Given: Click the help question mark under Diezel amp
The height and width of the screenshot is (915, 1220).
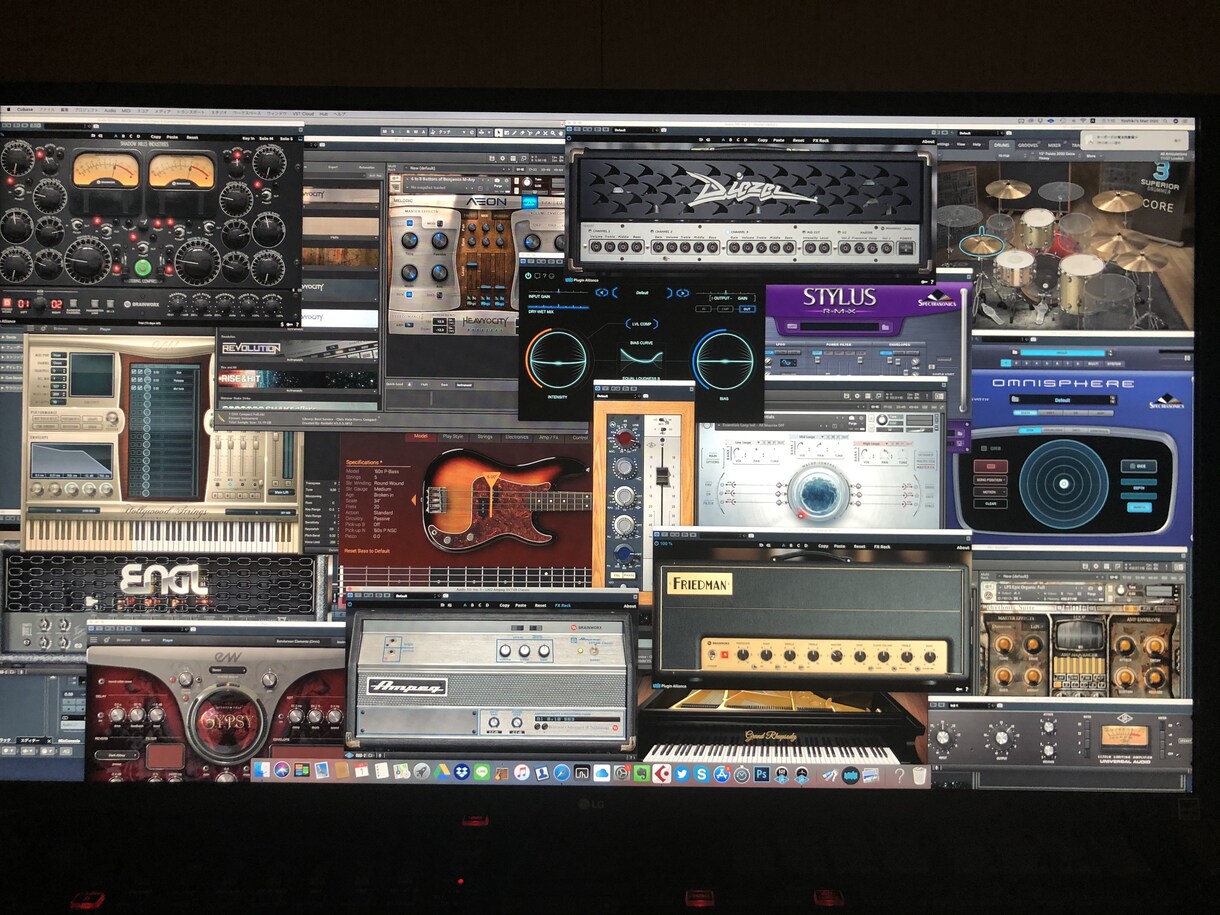Looking at the screenshot, I should tap(931, 281).
